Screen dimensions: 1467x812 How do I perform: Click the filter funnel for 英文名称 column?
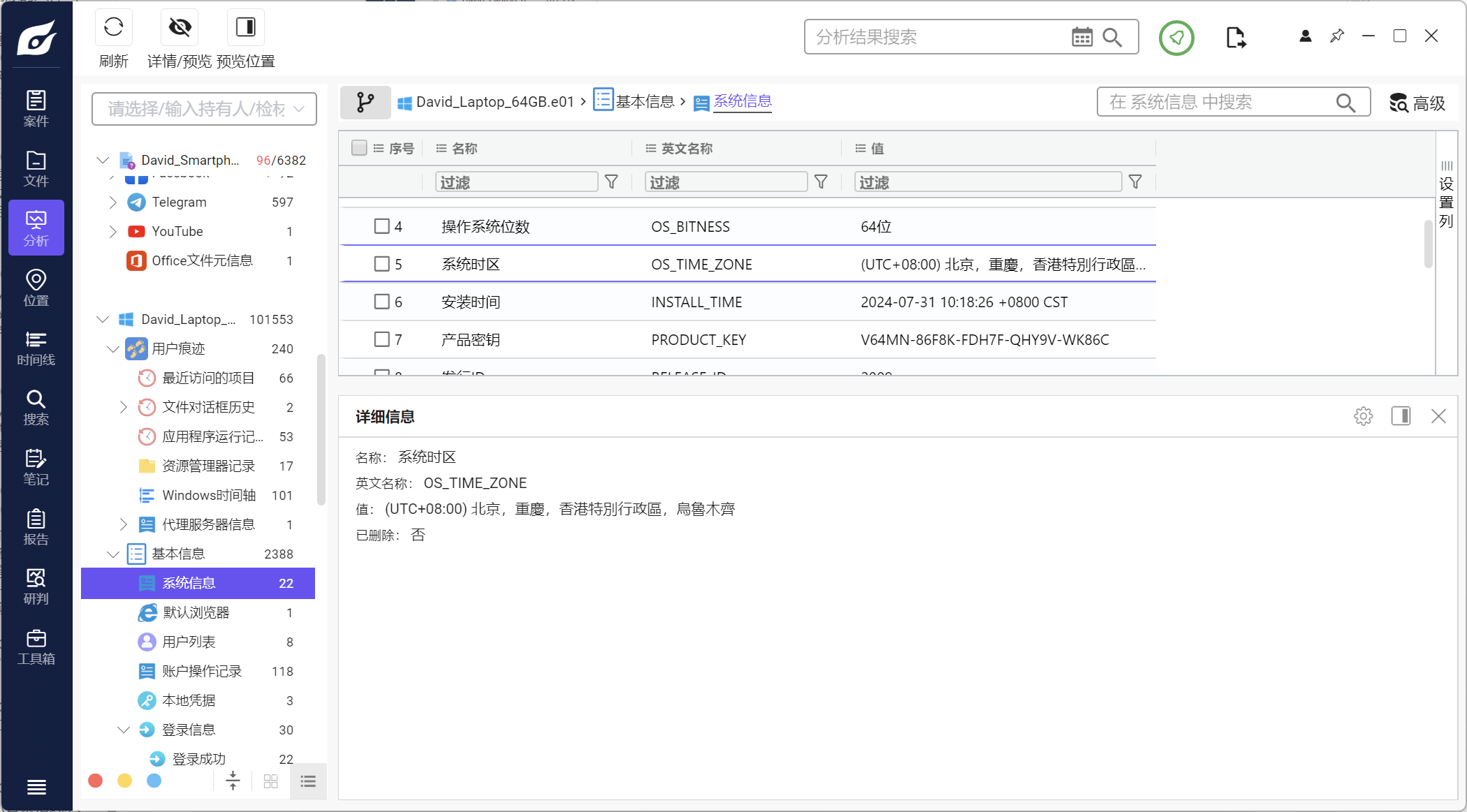point(821,182)
